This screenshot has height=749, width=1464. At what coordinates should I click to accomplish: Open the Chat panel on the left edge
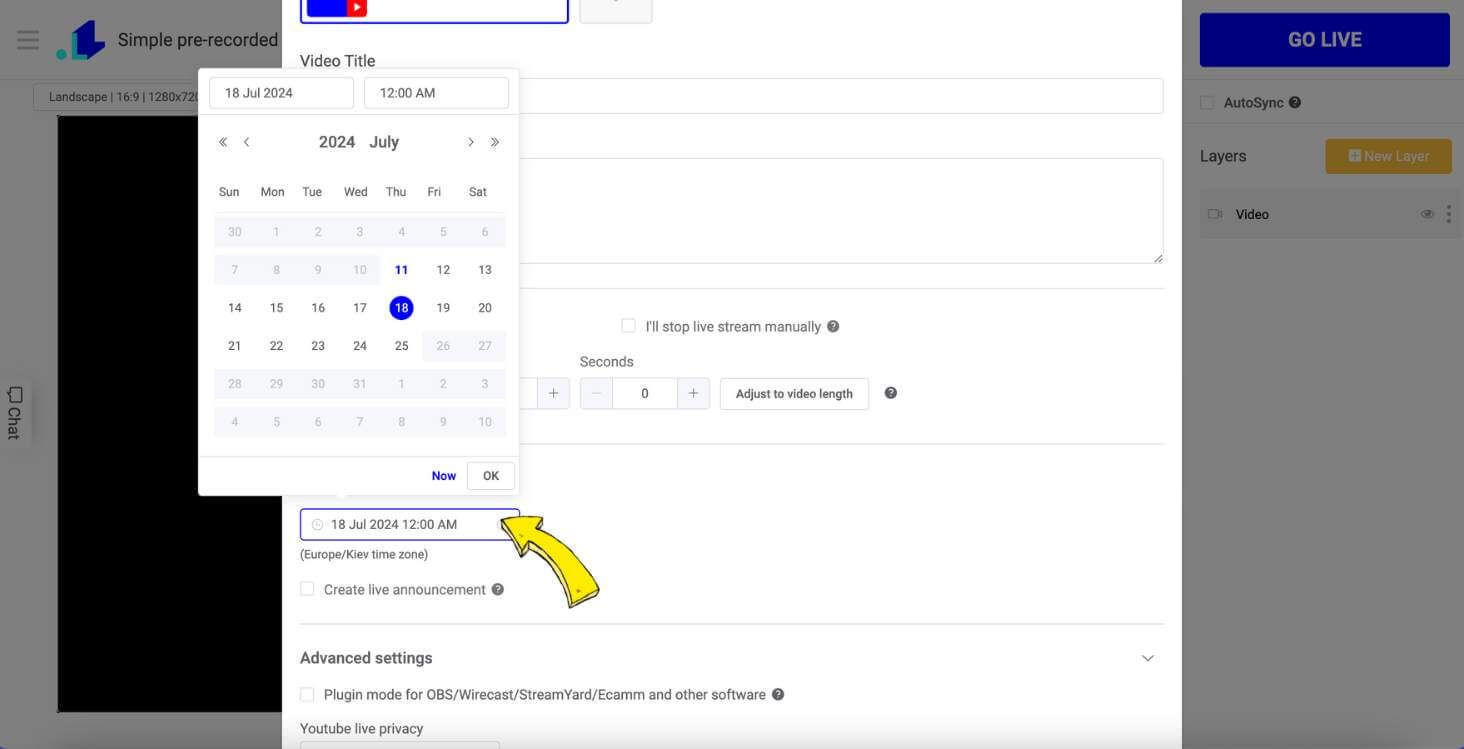(13, 414)
